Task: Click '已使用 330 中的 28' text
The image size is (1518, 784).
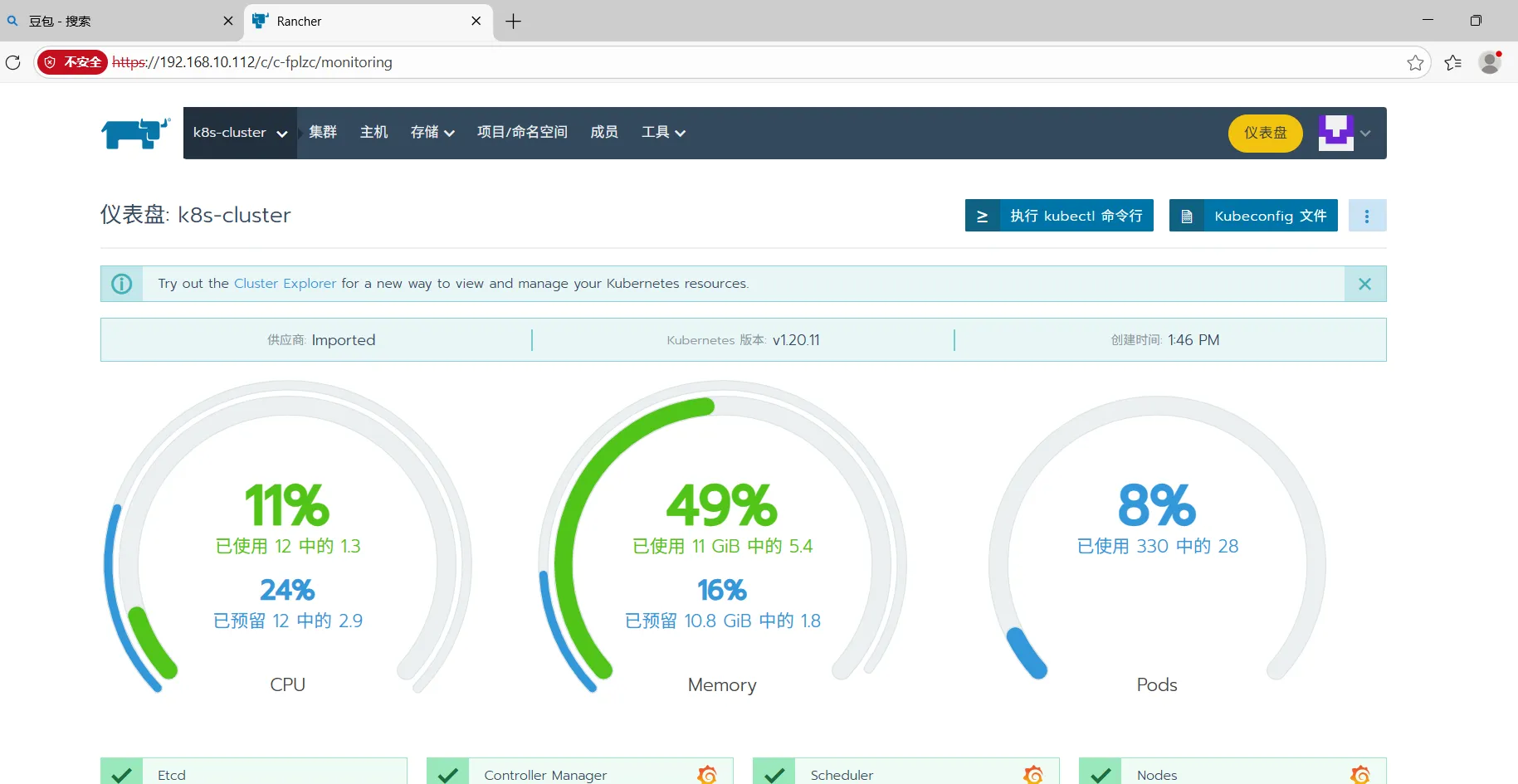Action: click(1157, 546)
